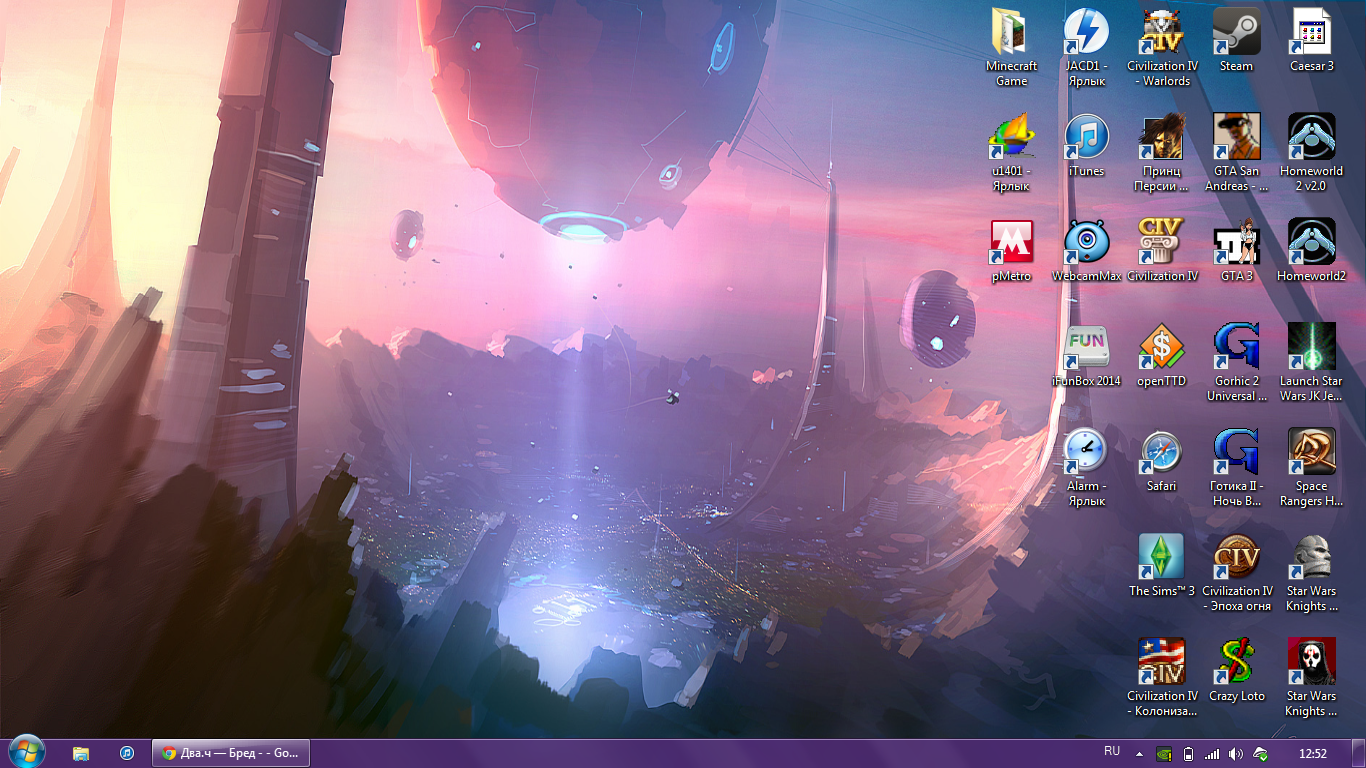This screenshot has width=1366, height=768.
Task: Launch iTunes from the taskbar pin
Action: [127, 753]
